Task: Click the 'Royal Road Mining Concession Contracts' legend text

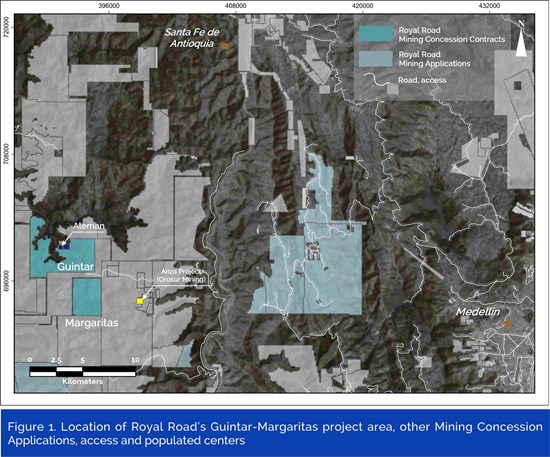Action: [452, 35]
